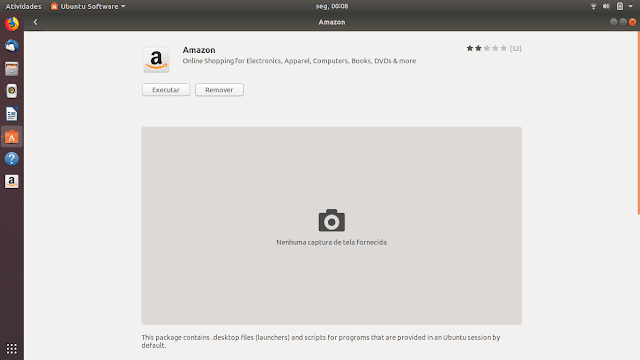The image size is (640, 360).
Task: Click 'Nenhuma captura de tela fornecida' text
Action: (331, 242)
